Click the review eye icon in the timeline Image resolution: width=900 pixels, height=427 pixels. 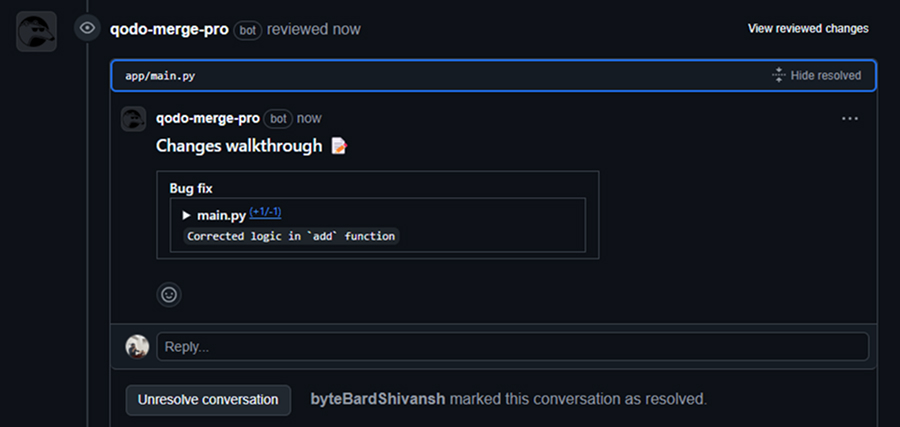point(87,28)
